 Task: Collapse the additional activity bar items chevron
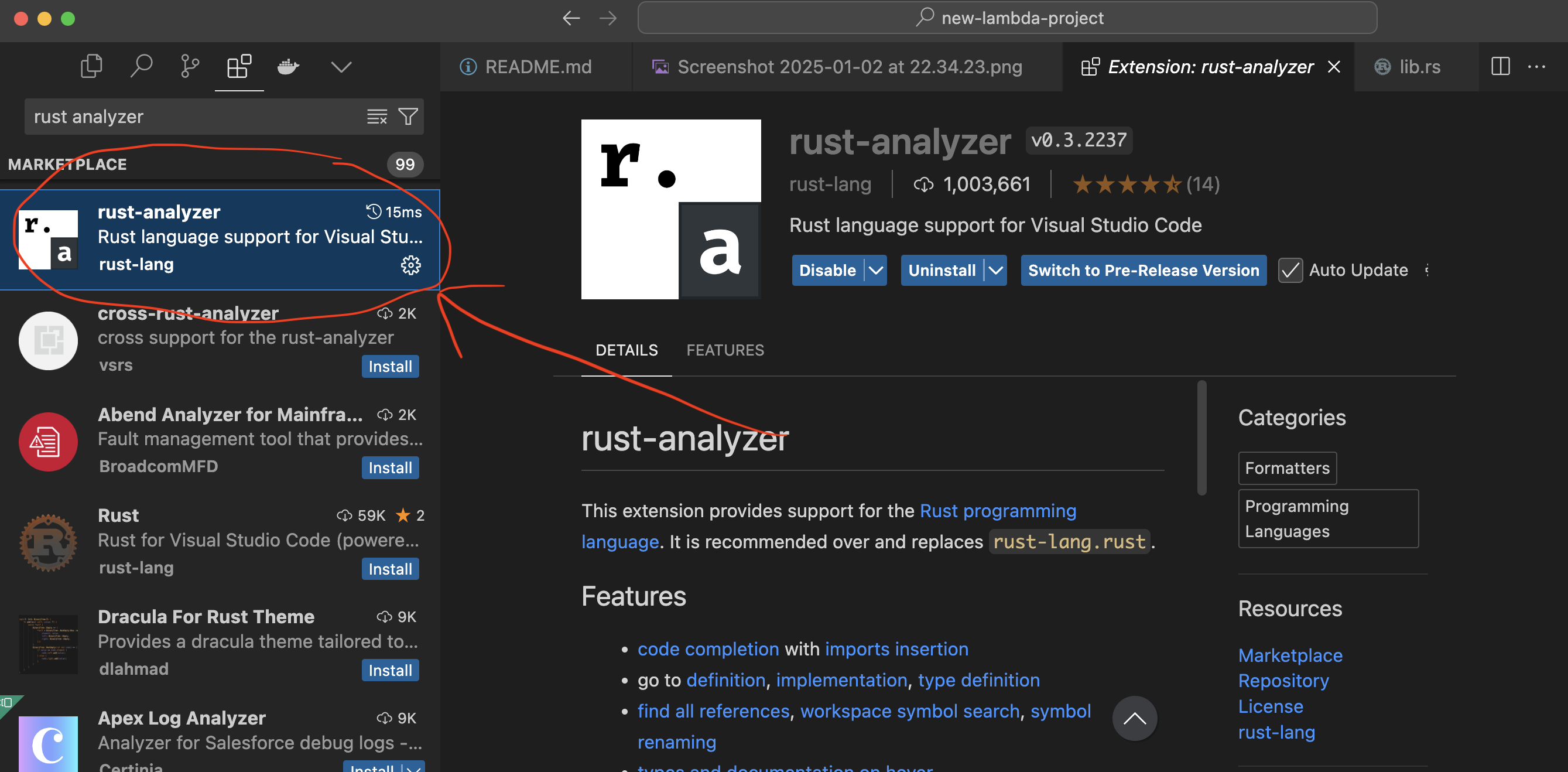[341, 67]
